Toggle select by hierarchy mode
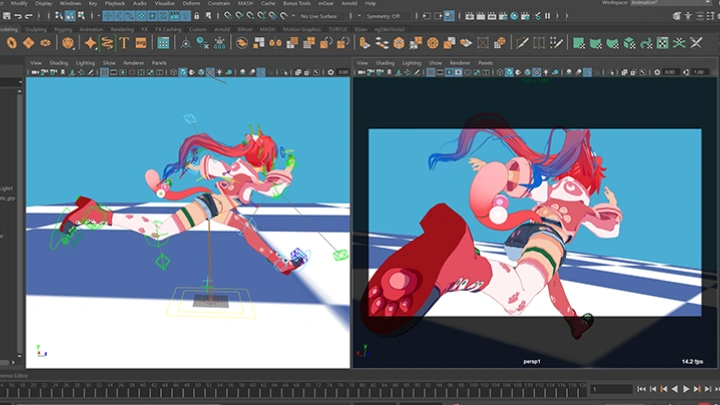720x405 pixels. 59,16
